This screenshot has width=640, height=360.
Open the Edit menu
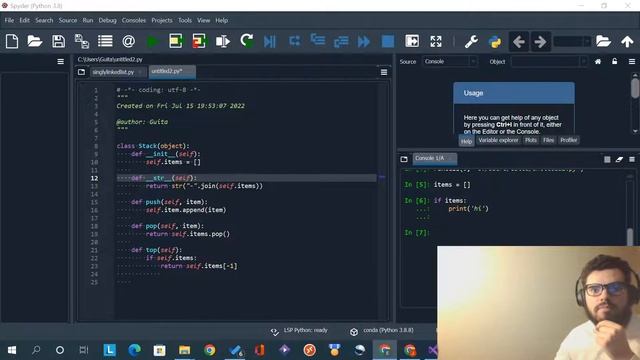(x=24, y=20)
